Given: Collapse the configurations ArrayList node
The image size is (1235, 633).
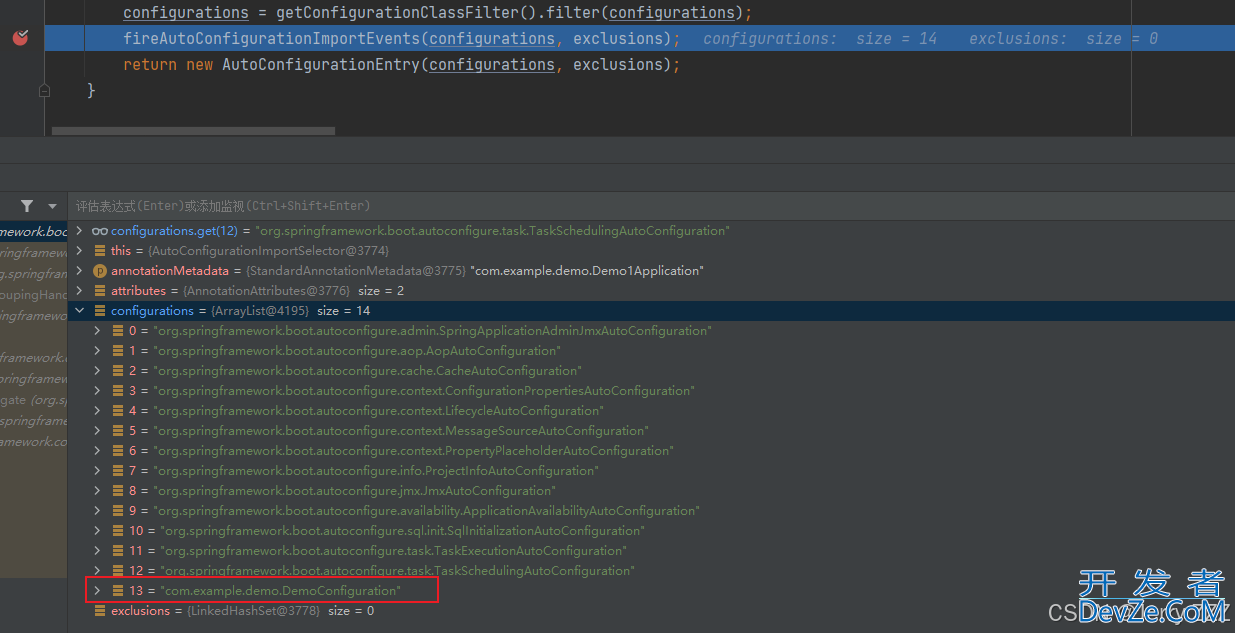Looking at the screenshot, I should 80,311.
